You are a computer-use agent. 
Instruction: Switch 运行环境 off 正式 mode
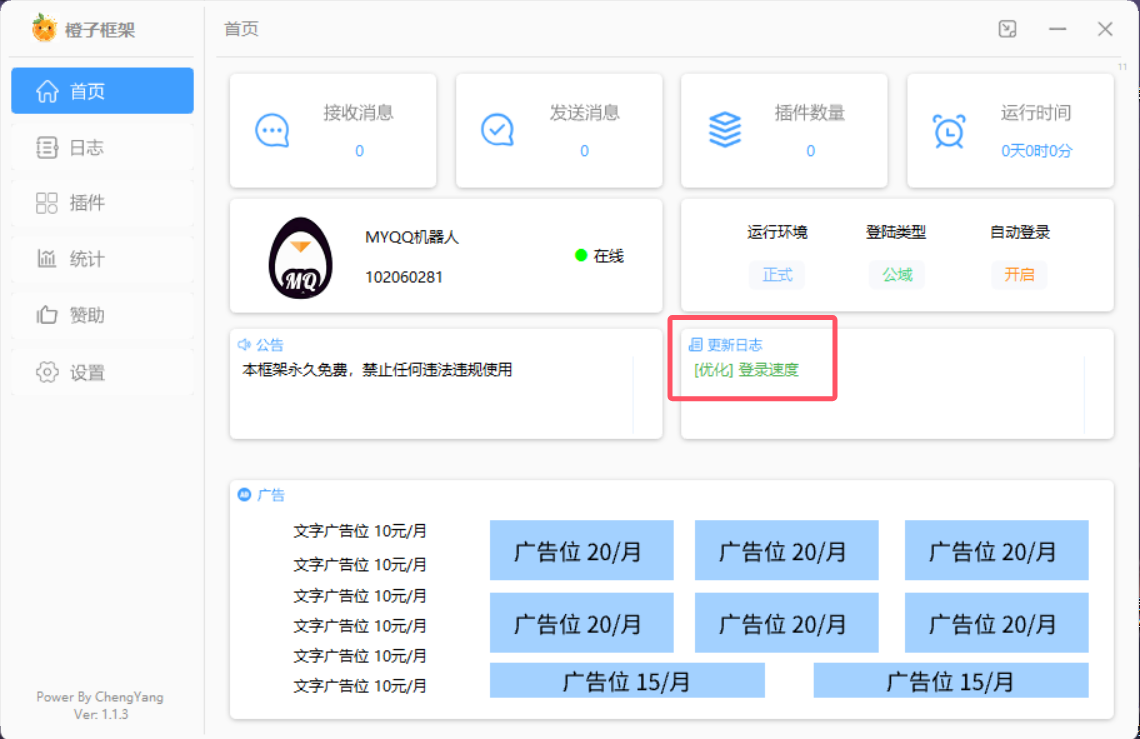[778, 275]
